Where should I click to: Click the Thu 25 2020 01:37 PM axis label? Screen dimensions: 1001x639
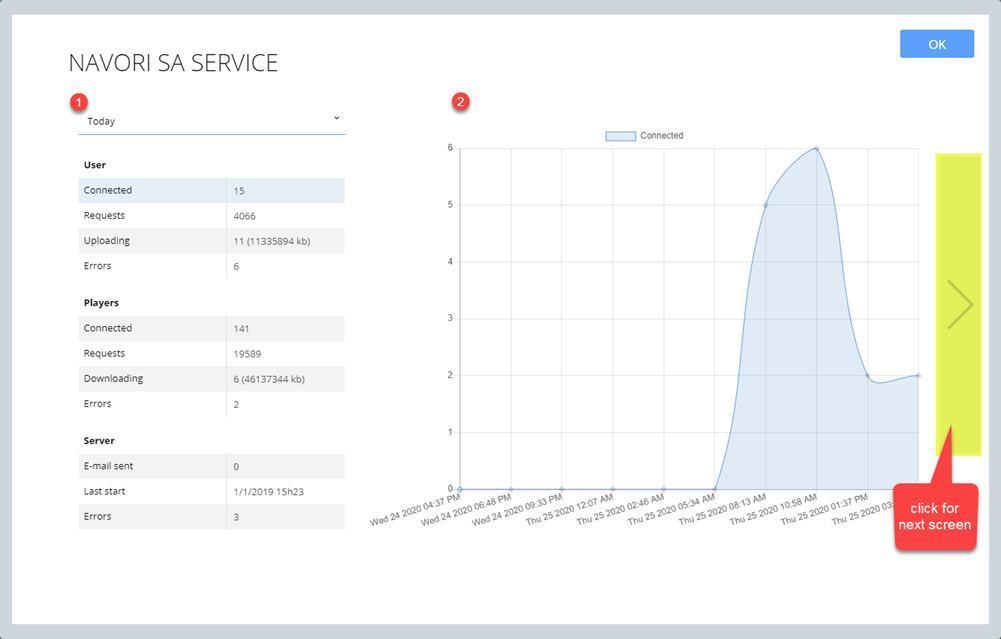[x=824, y=509]
